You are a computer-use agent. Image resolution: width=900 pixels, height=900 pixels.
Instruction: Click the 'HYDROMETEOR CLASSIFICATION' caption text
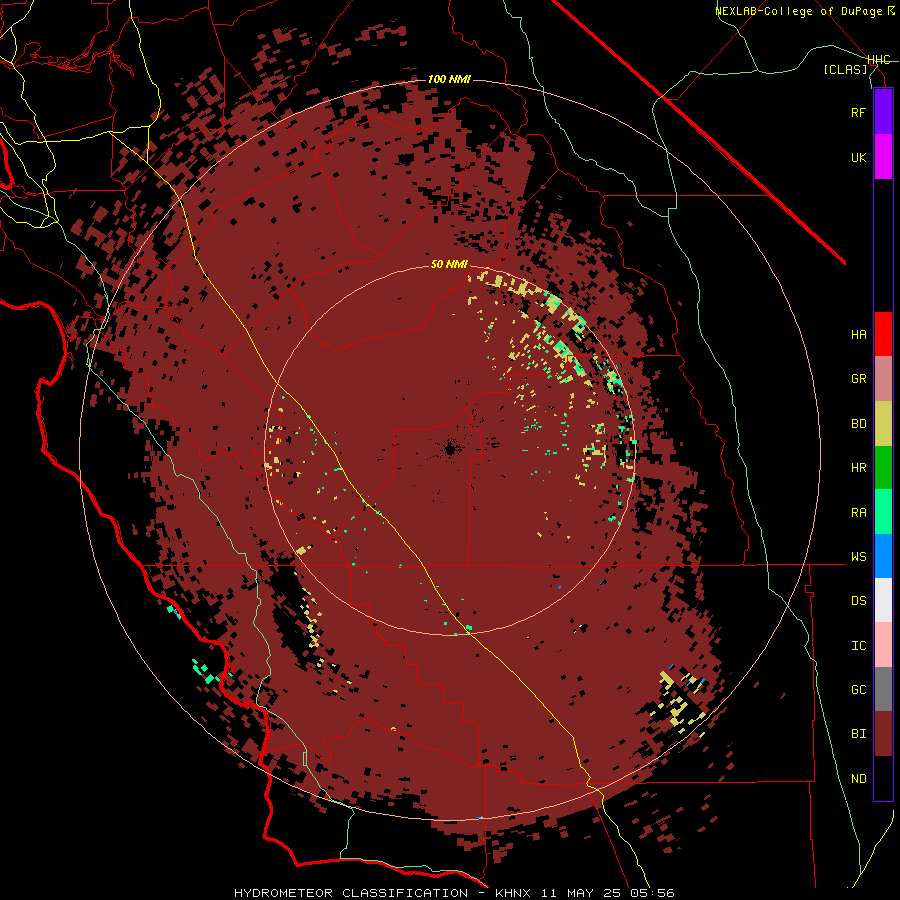351,893
